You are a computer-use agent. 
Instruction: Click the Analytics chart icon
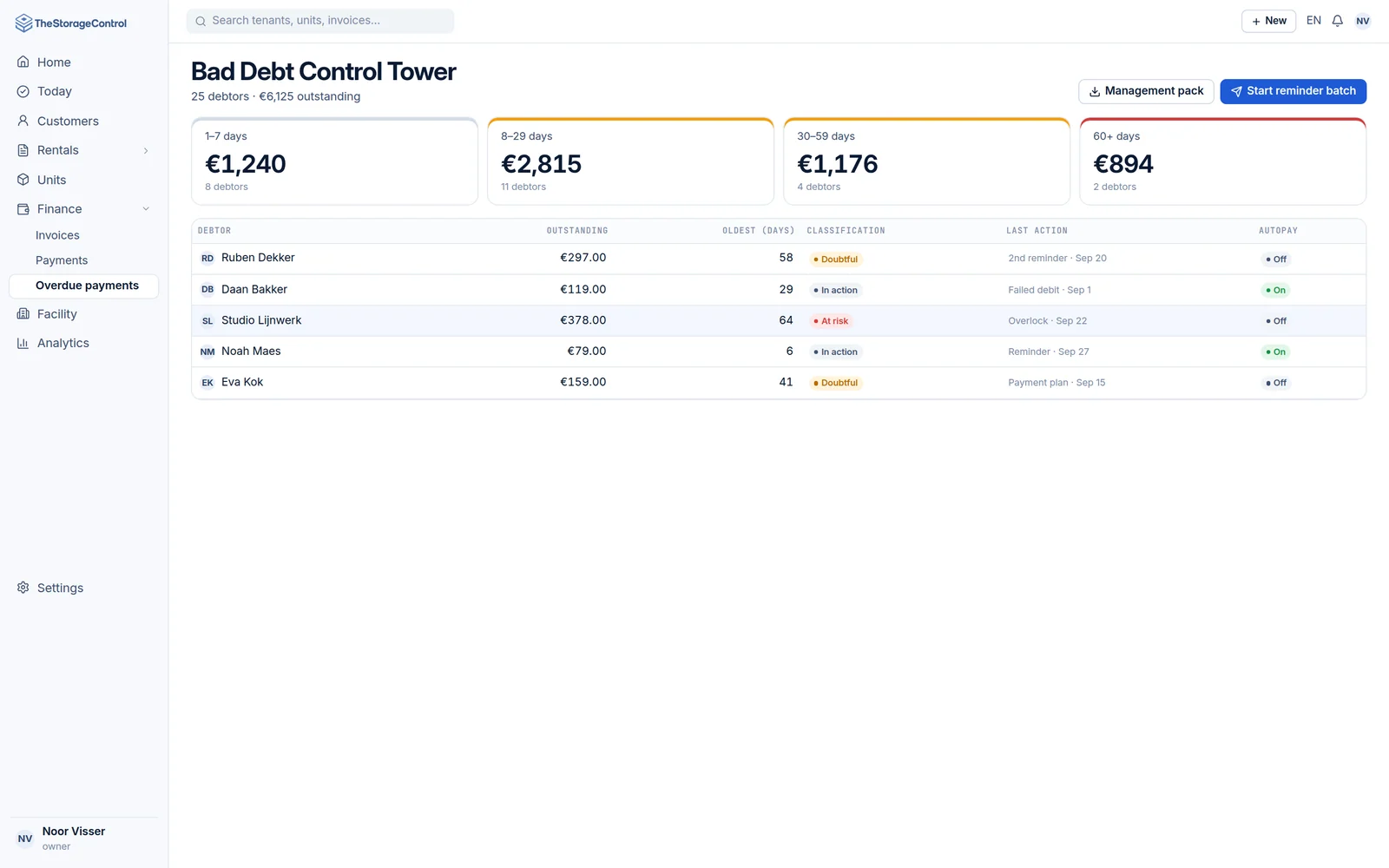pyautogui.click(x=23, y=343)
